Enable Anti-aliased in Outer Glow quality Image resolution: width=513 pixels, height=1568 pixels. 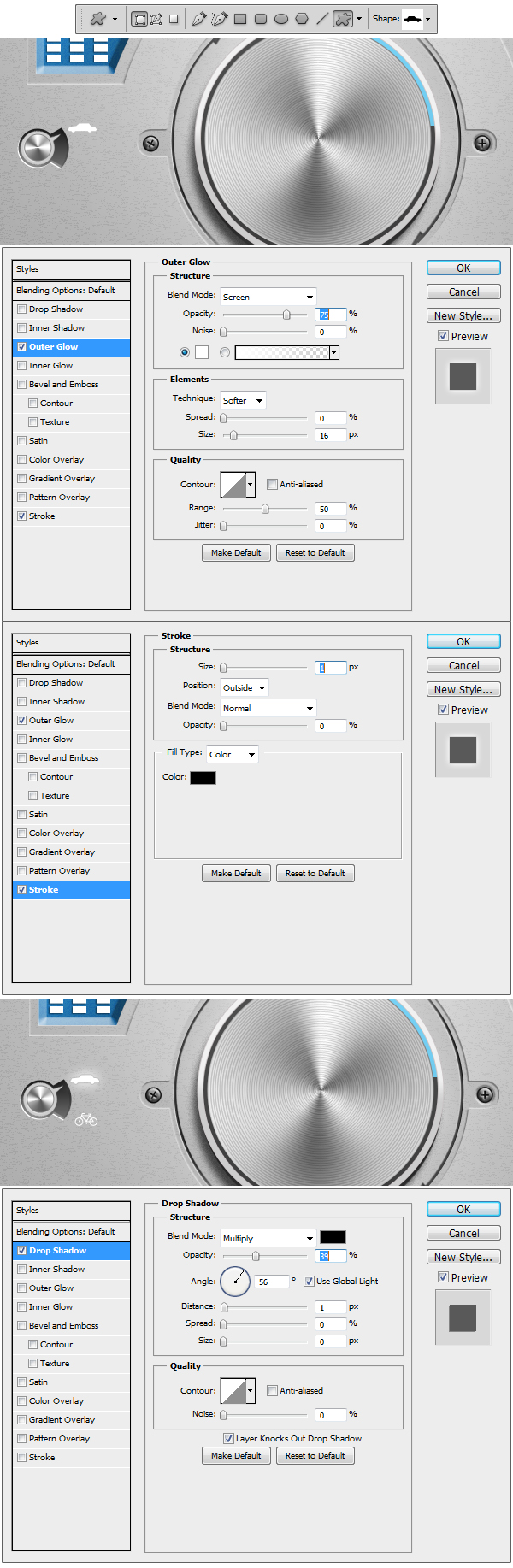(x=272, y=485)
